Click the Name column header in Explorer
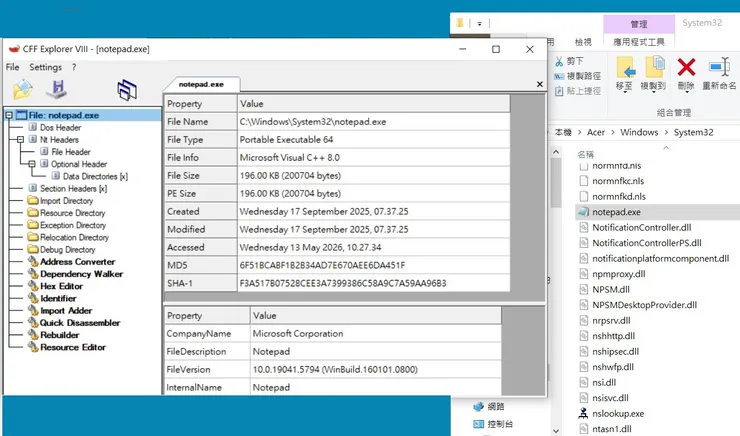Screen dimensions: 740x436 tap(585, 154)
